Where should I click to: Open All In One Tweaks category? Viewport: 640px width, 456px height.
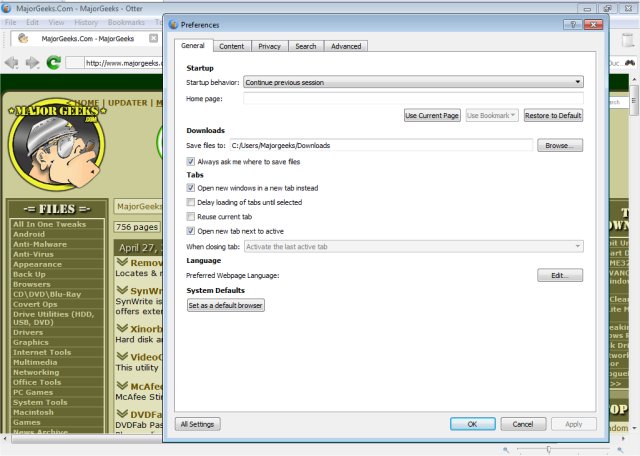(x=49, y=224)
